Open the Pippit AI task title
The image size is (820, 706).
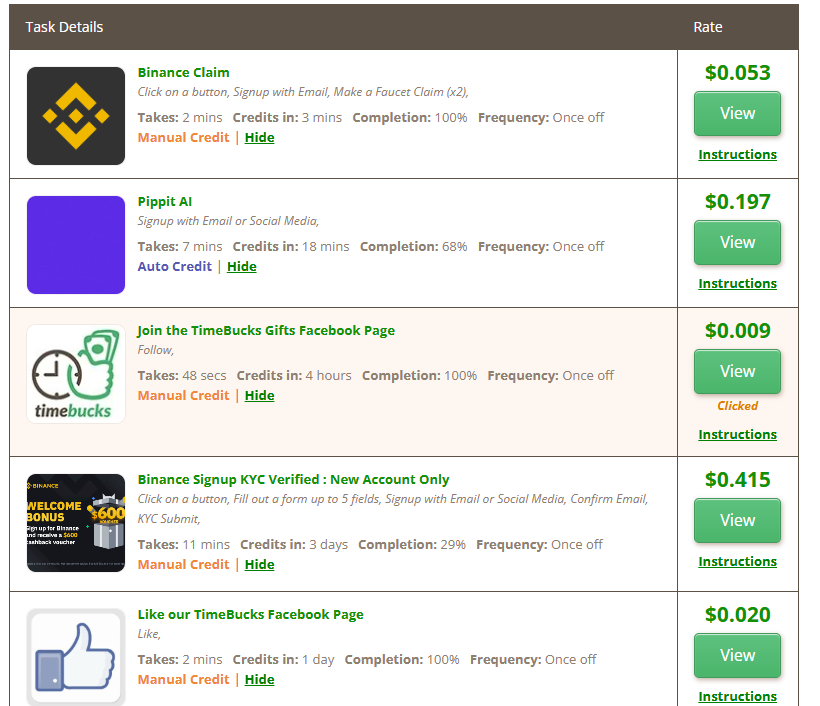pos(165,202)
